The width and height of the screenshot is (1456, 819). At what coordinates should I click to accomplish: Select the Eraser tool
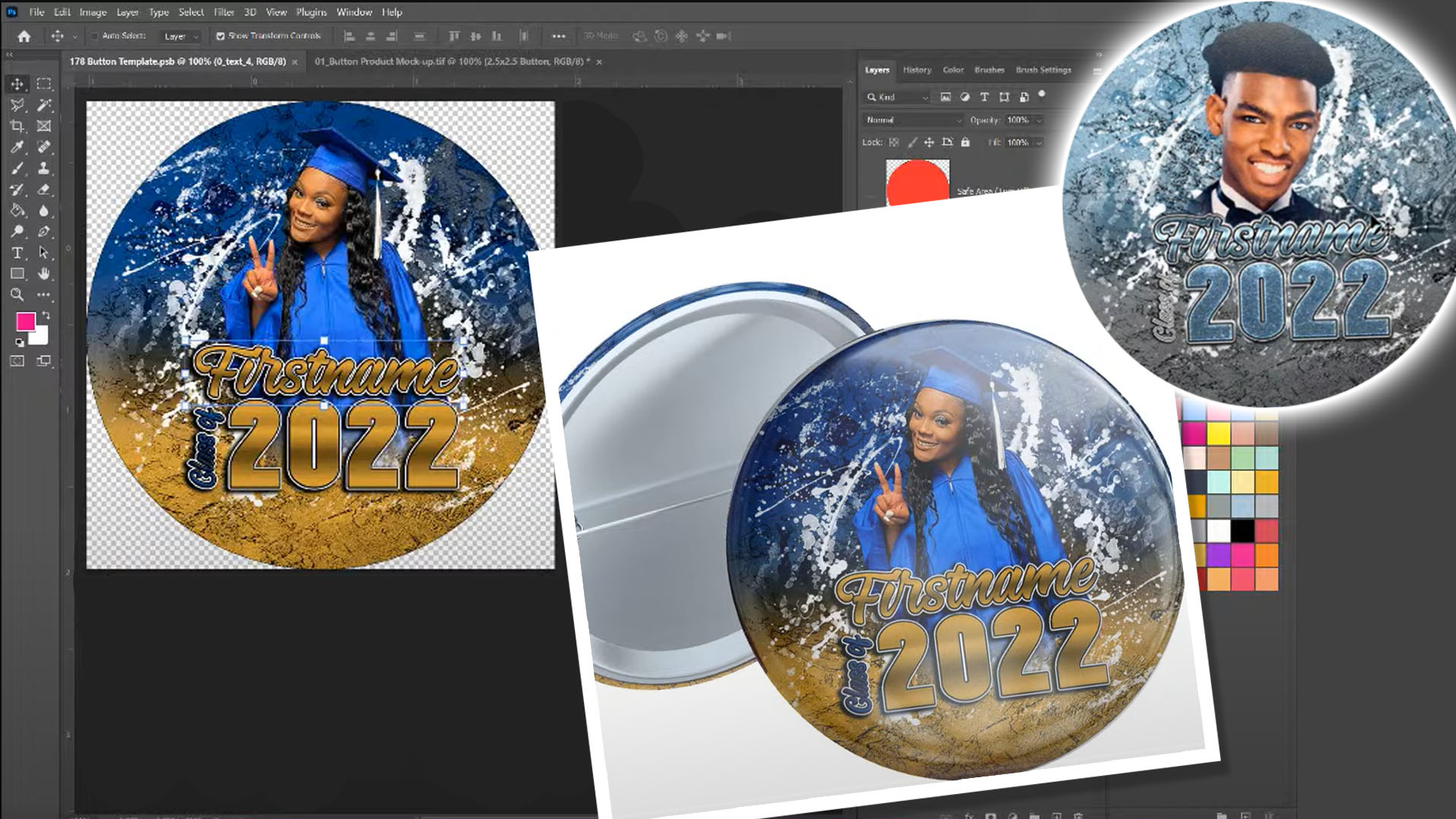point(42,188)
